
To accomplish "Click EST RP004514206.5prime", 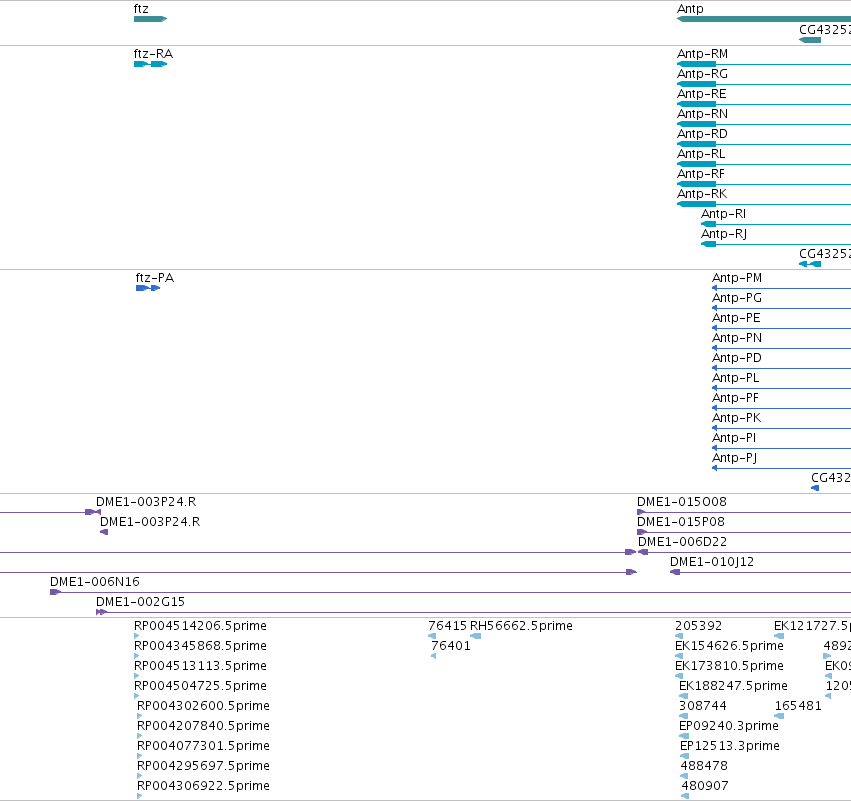I will pos(200,626).
